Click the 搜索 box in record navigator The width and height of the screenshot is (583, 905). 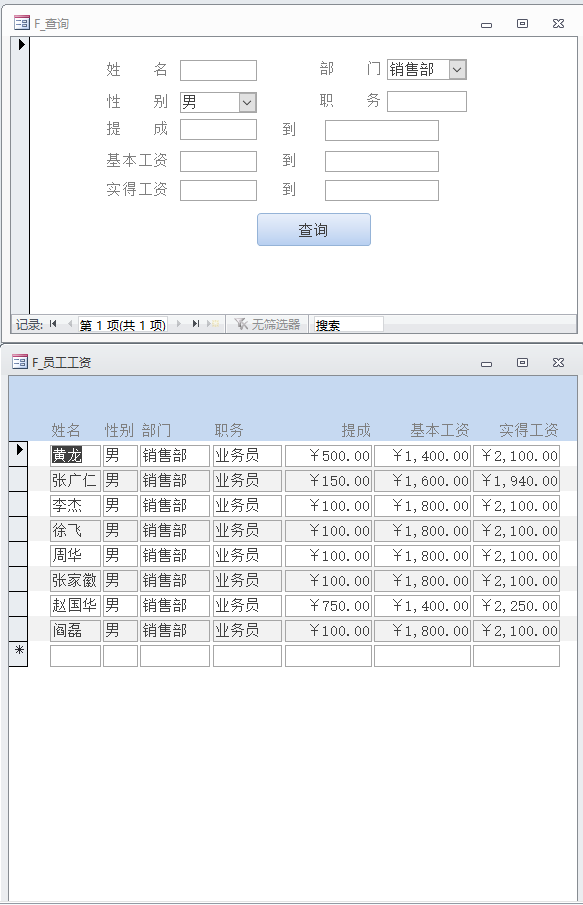347,324
